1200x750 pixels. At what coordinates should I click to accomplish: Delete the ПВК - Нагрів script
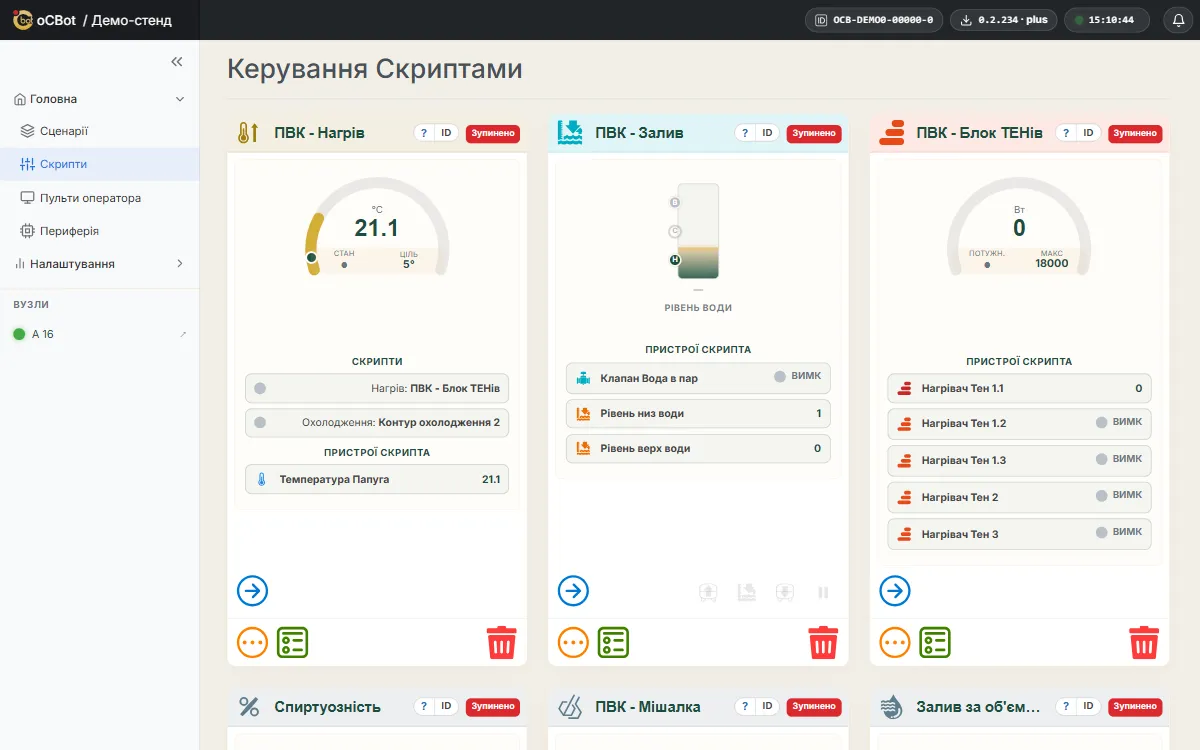tap(502, 642)
